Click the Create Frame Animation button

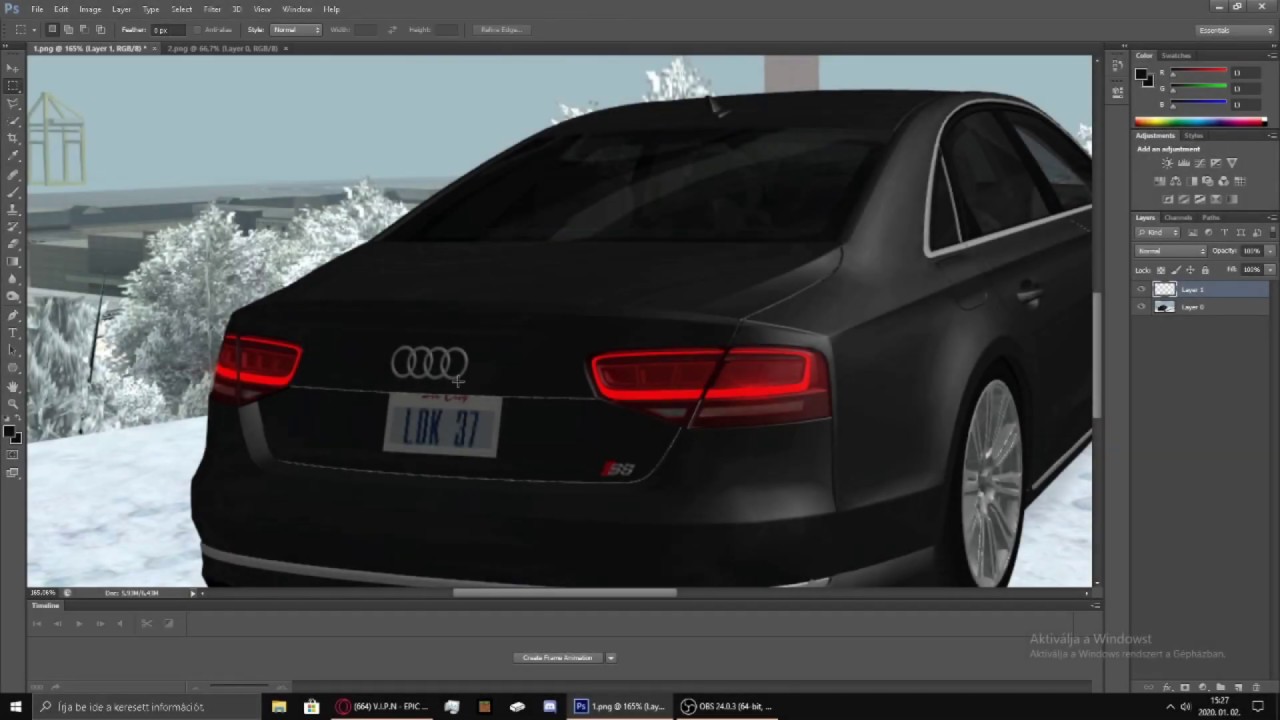pyautogui.click(x=558, y=657)
